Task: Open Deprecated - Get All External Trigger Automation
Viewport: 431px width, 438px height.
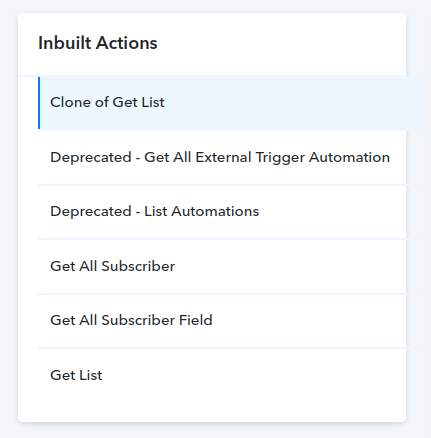Action: (x=220, y=157)
